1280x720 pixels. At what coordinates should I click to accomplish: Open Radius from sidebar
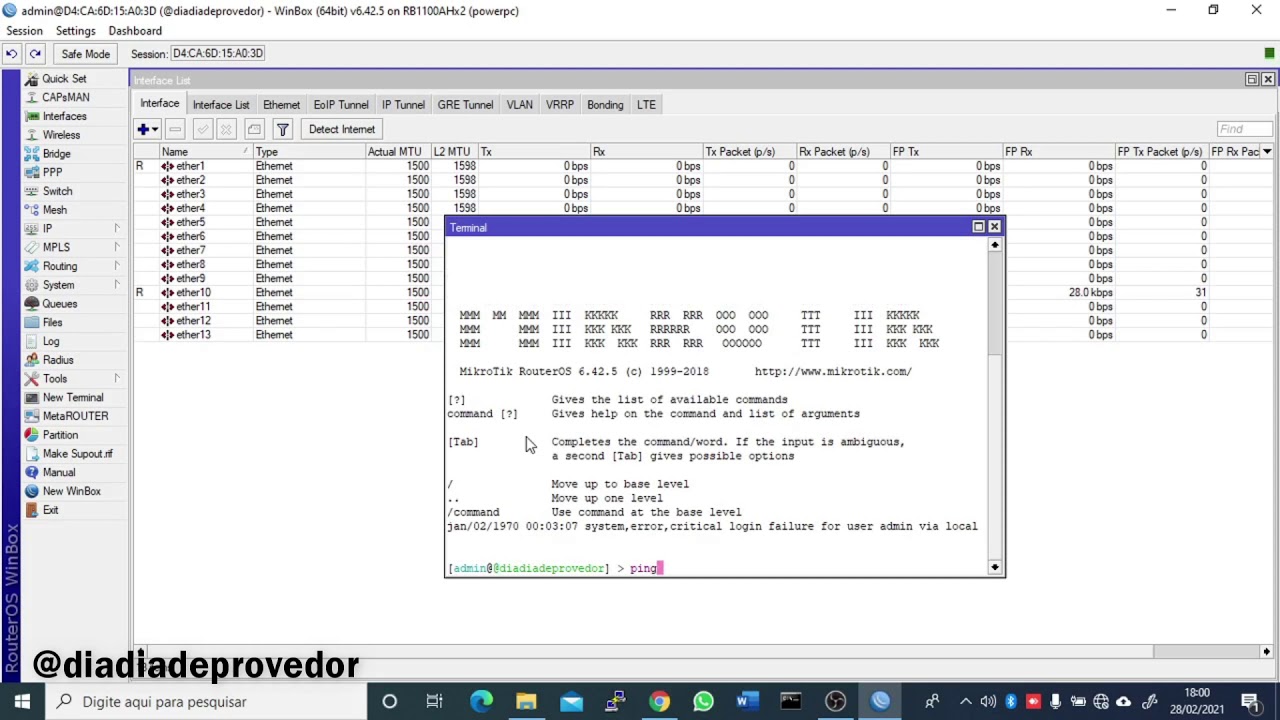pos(58,360)
